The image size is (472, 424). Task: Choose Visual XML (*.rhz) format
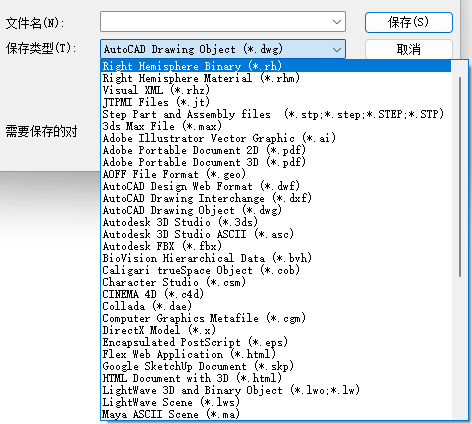pyautogui.click(x=277, y=90)
